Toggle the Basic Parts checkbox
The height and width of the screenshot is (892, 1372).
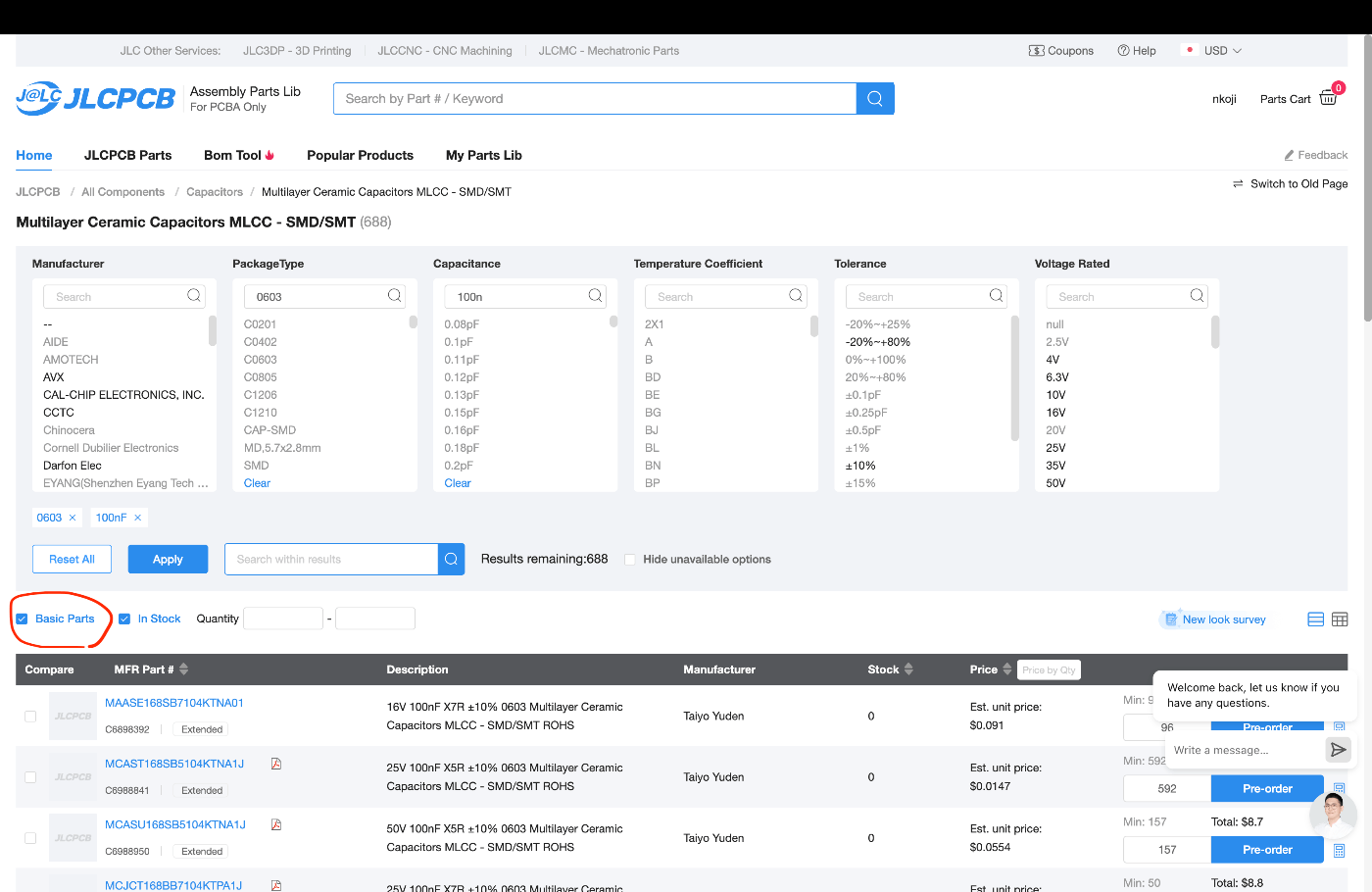tap(22, 619)
